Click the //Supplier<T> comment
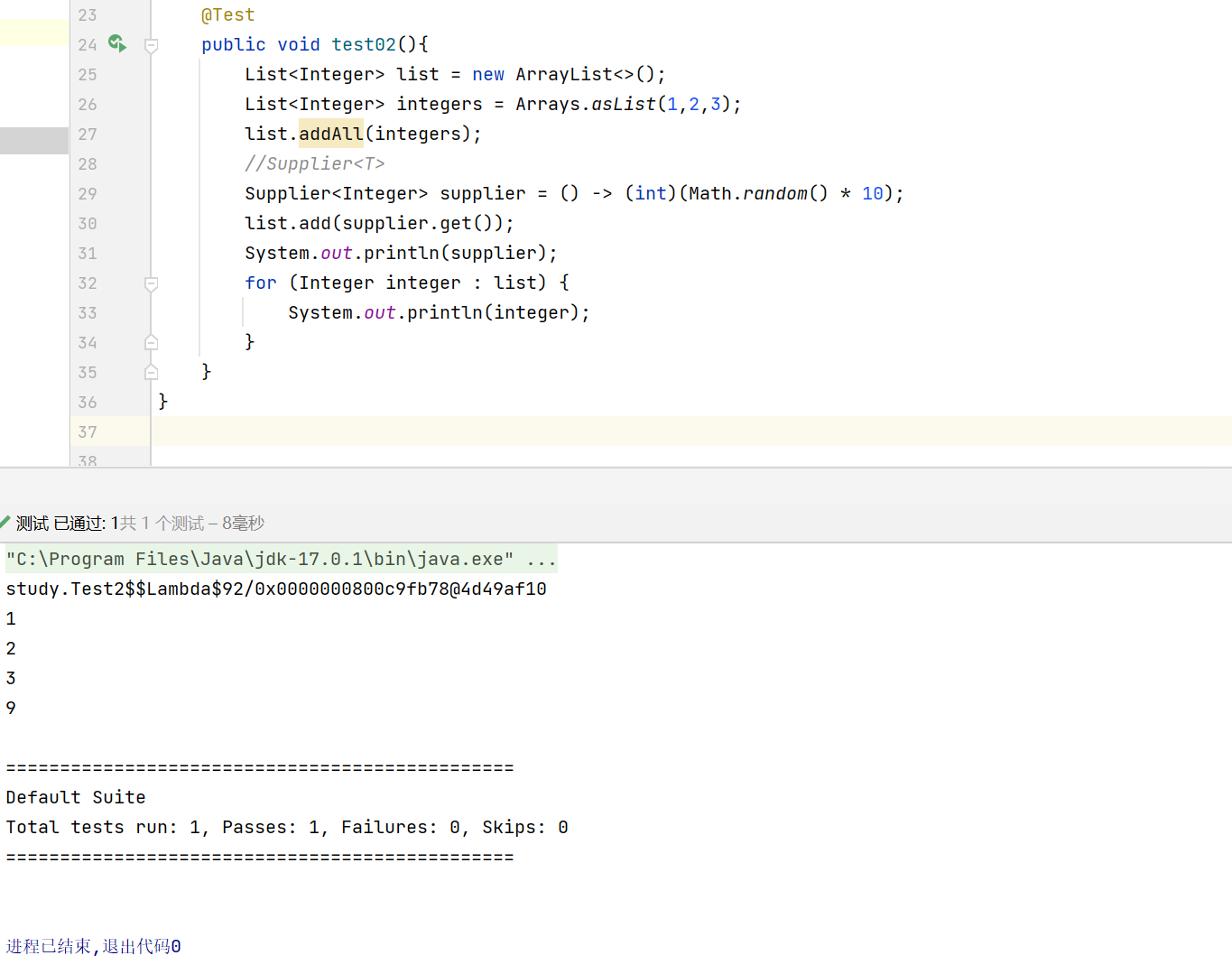Screen dimensions: 1232x974 (315, 163)
